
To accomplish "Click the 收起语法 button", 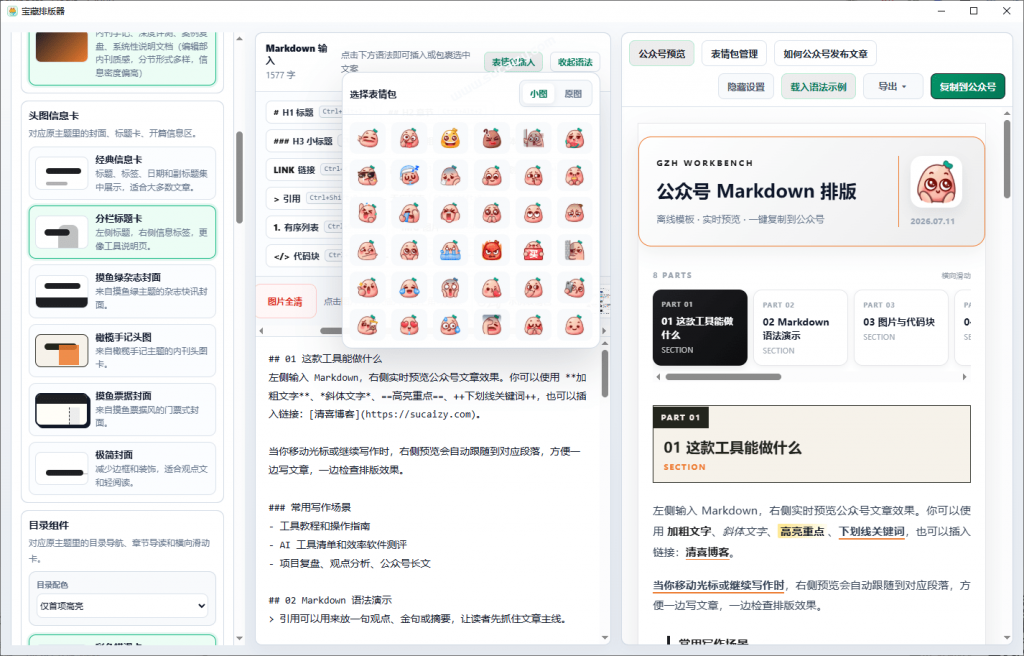I will coord(575,62).
